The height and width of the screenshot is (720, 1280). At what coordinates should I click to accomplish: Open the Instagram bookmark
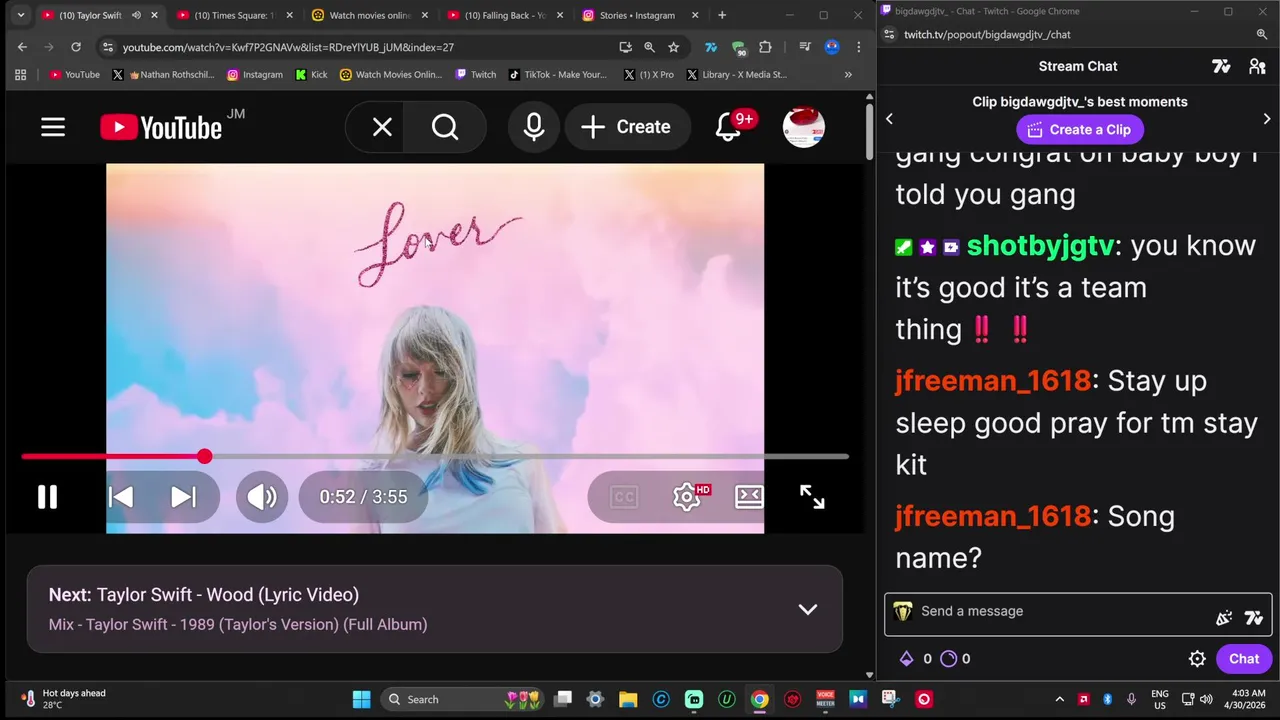point(254,75)
